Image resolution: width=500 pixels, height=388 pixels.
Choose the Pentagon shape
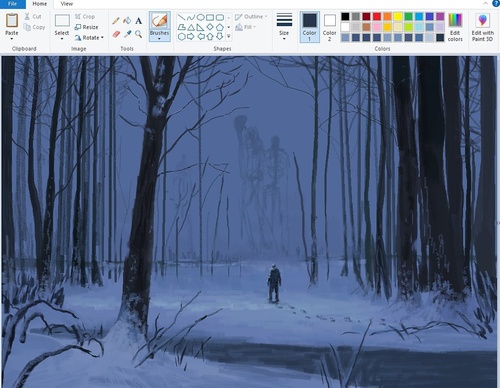(220, 27)
